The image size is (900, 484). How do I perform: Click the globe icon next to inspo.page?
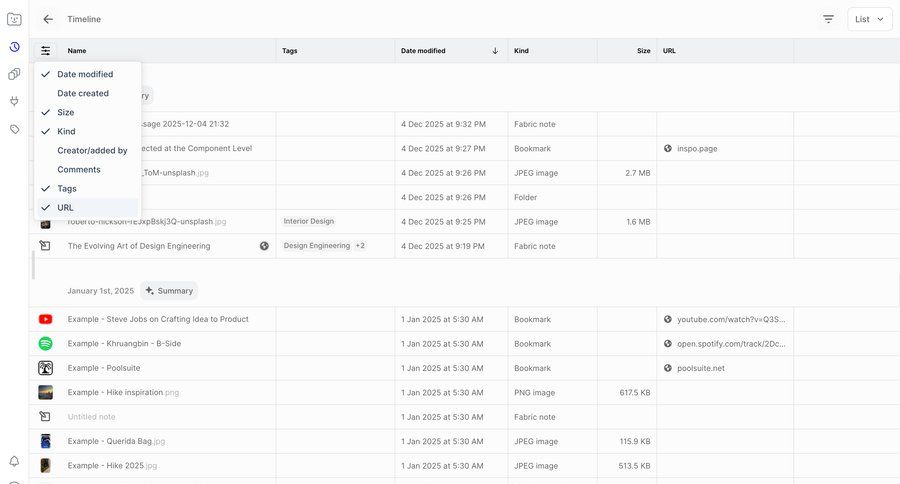668,148
